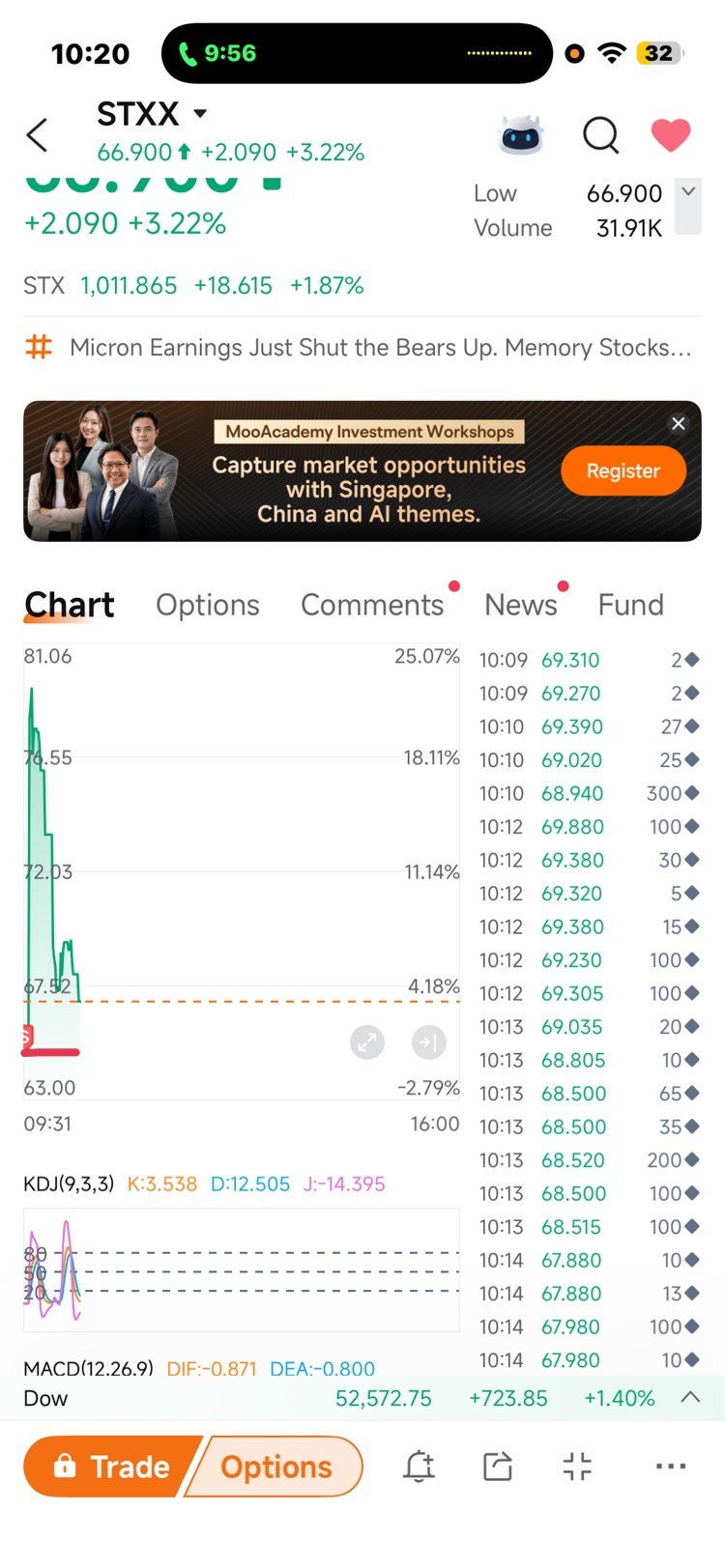Toggle the red heart watchlist icon

coord(671,135)
